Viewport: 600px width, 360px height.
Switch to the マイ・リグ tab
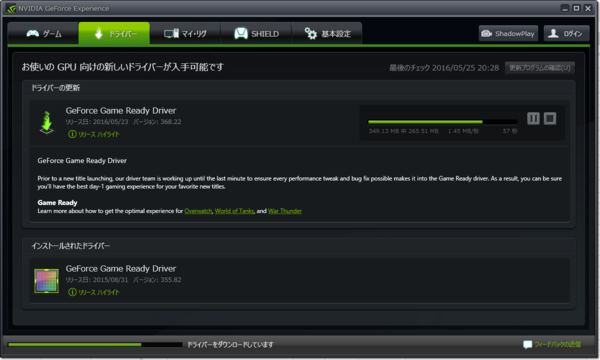click(x=185, y=34)
